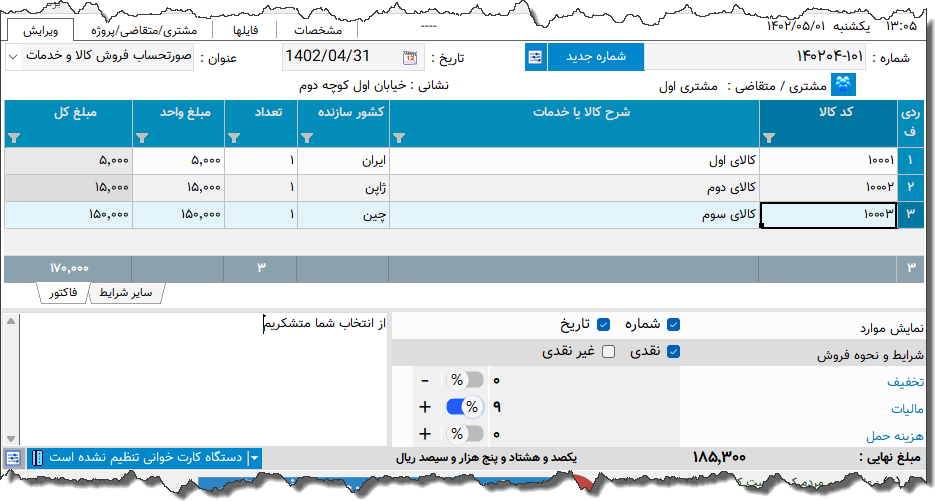Filter the کشور سازنده column
This screenshot has width=935, height=501.
306,138
